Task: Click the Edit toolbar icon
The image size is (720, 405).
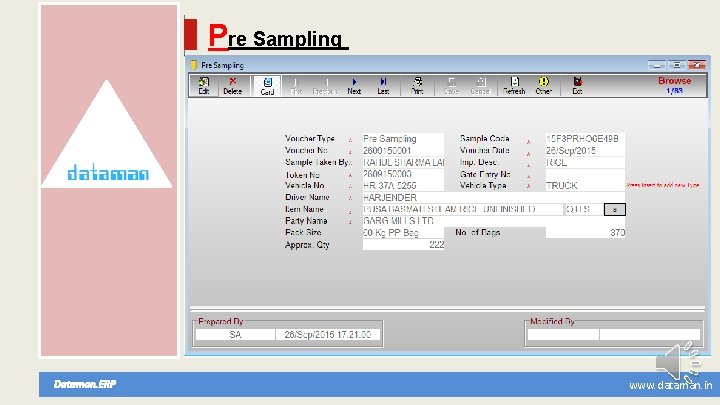Action: pos(204,85)
